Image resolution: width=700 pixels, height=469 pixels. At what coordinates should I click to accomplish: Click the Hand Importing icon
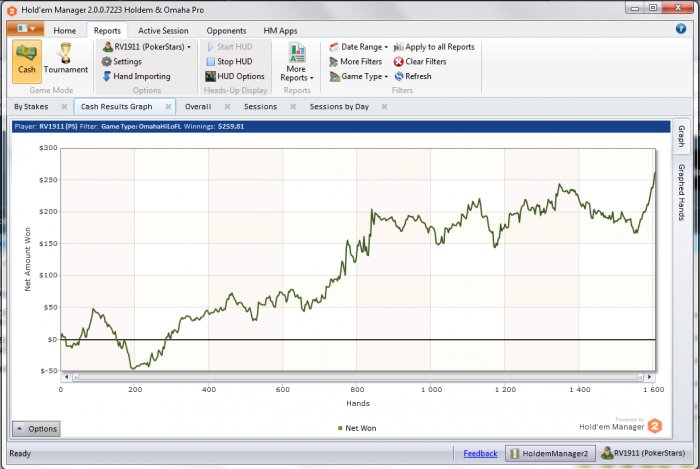[x=106, y=76]
